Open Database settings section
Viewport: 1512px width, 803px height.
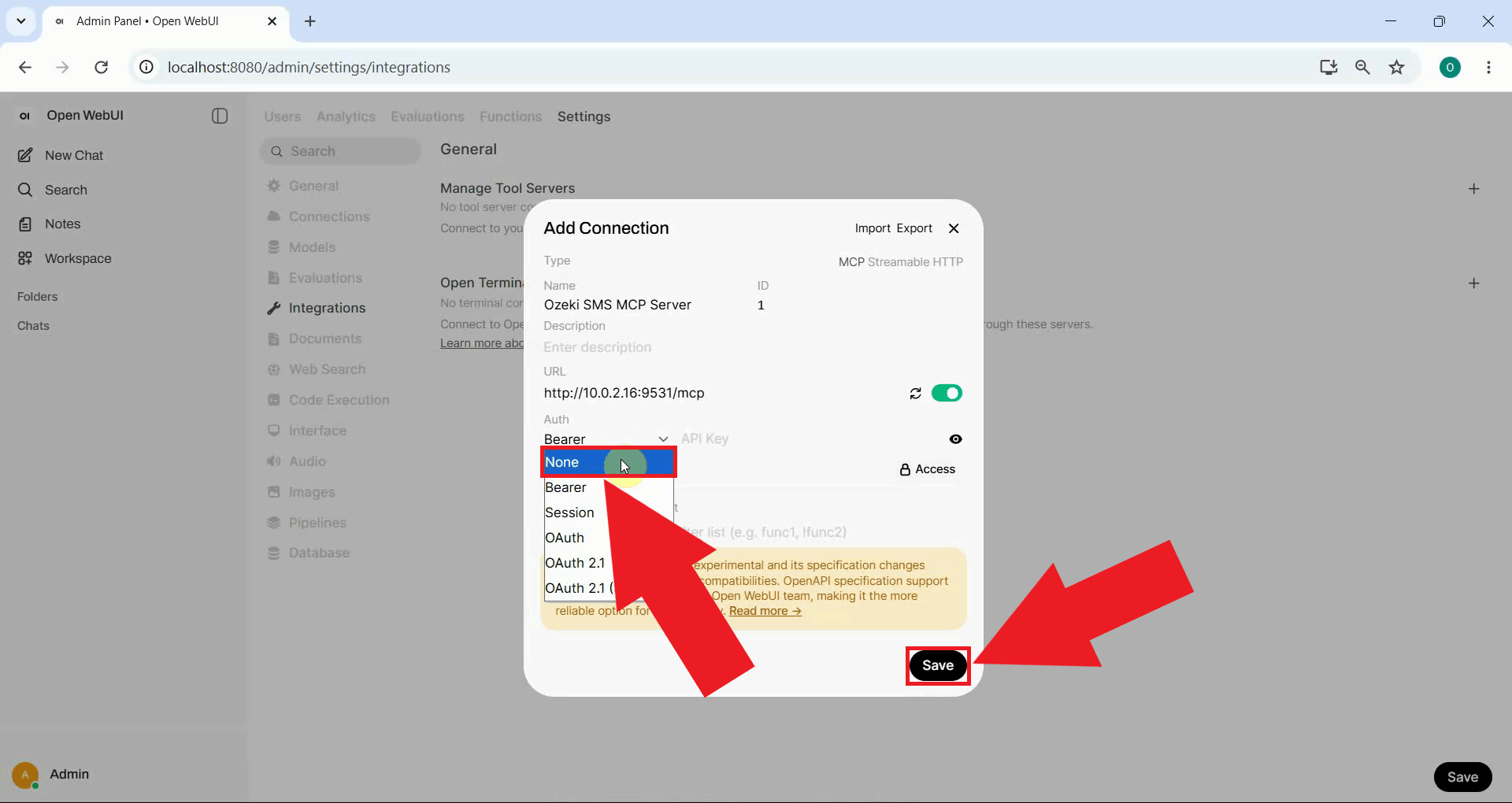(309, 553)
